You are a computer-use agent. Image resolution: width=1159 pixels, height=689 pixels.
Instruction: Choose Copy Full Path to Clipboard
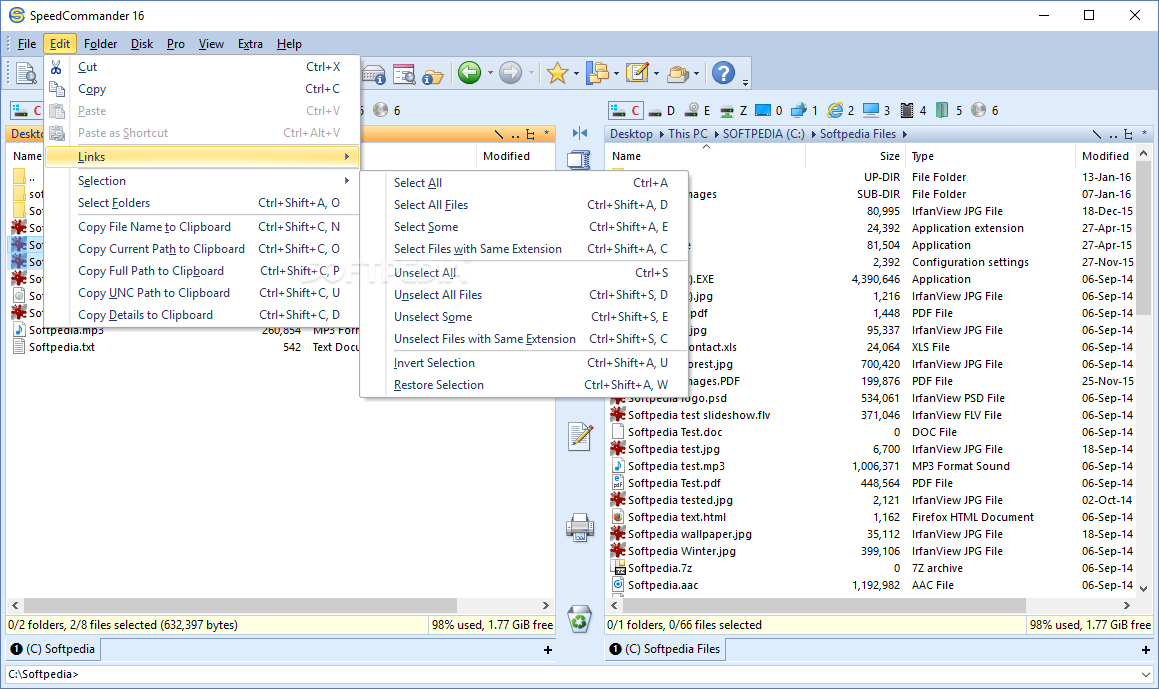(203, 271)
